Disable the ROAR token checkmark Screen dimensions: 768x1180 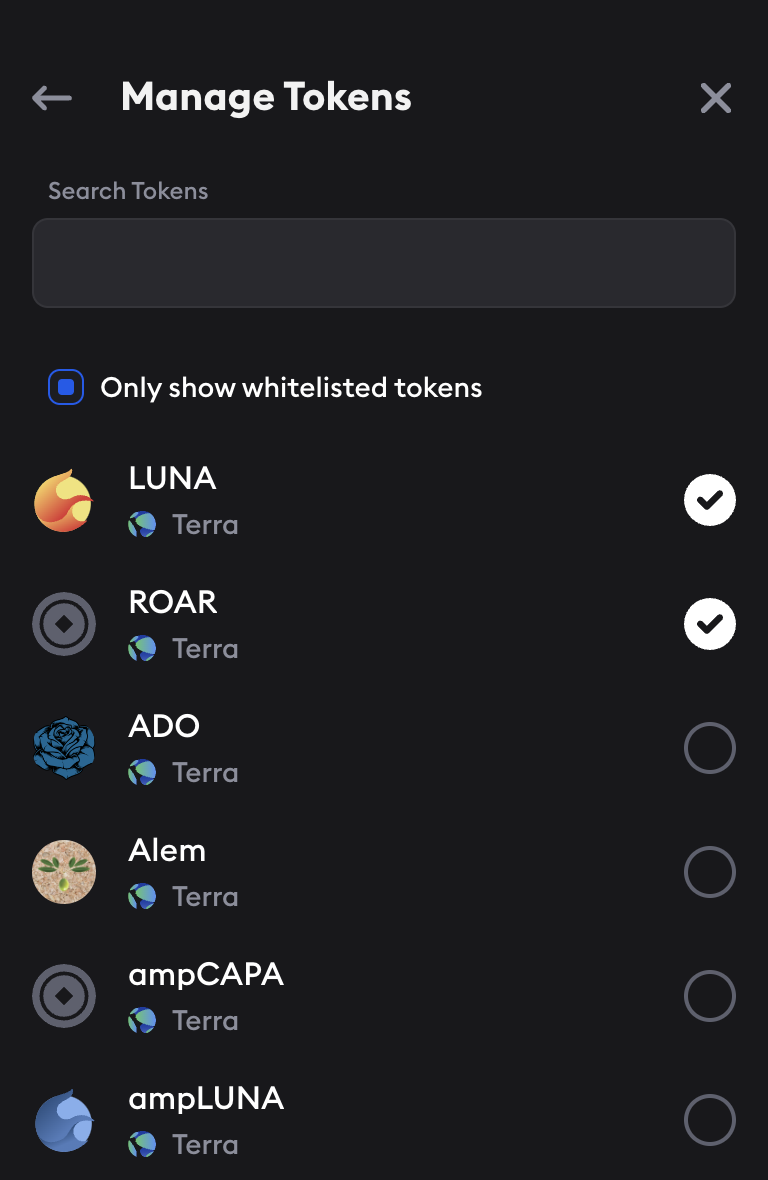(710, 624)
